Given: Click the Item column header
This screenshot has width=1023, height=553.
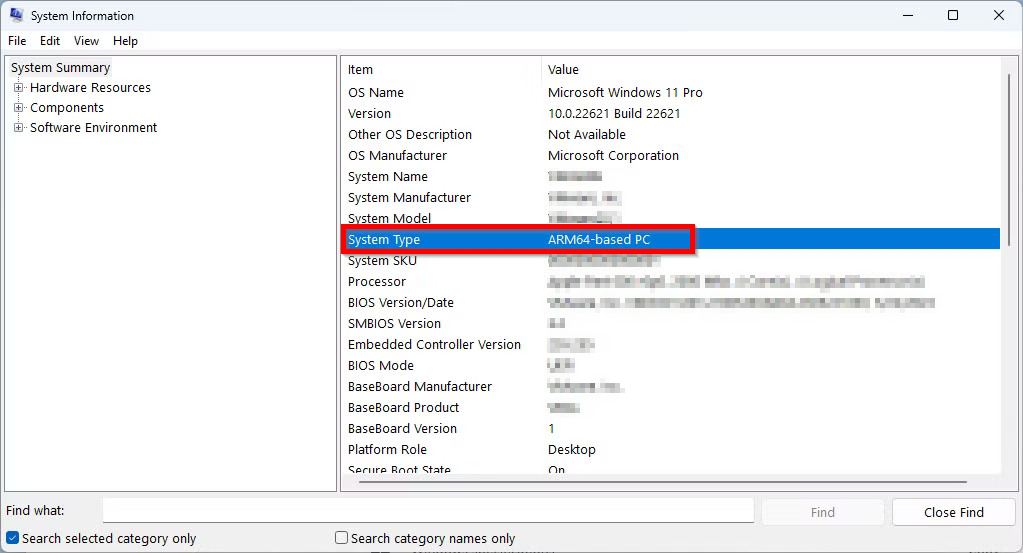Looking at the screenshot, I should (x=440, y=70).
